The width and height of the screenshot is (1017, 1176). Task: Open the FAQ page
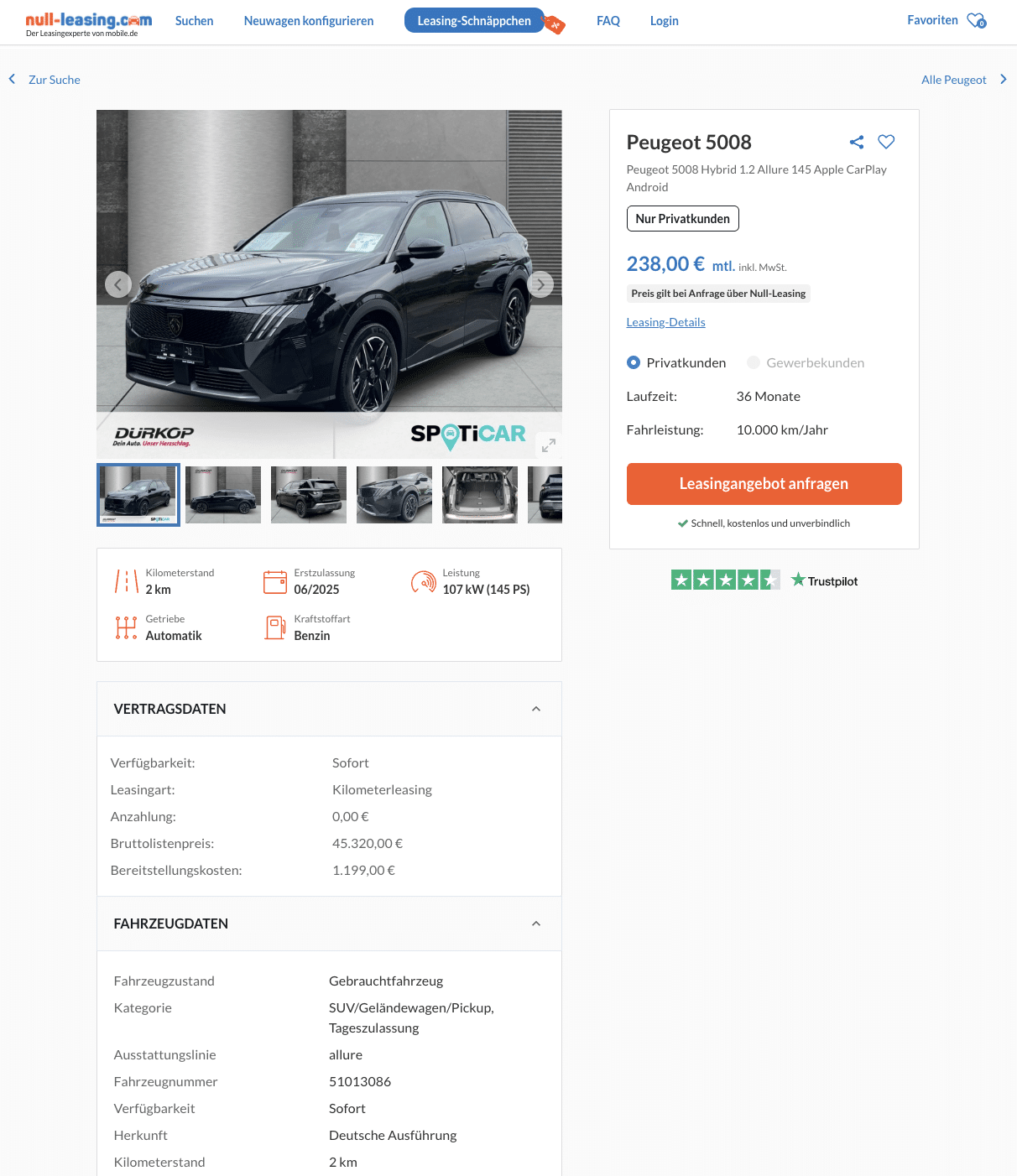[608, 21]
